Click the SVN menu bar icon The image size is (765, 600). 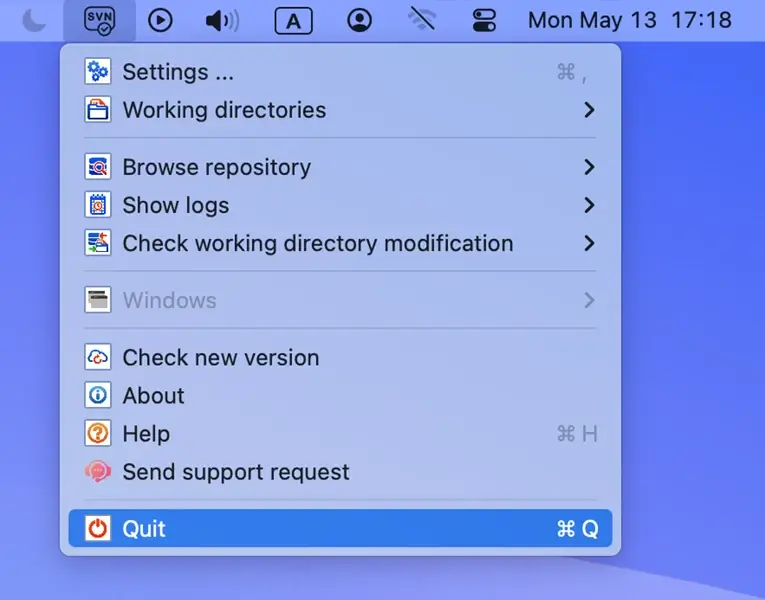100,20
